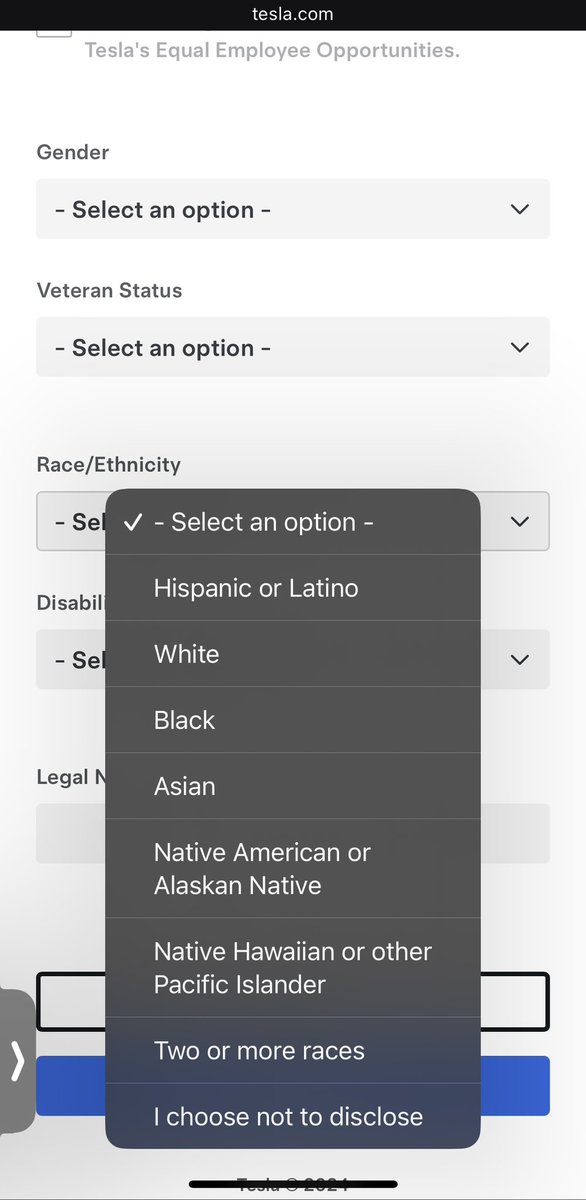Open the Gender dropdown

(x=293, y=209)
